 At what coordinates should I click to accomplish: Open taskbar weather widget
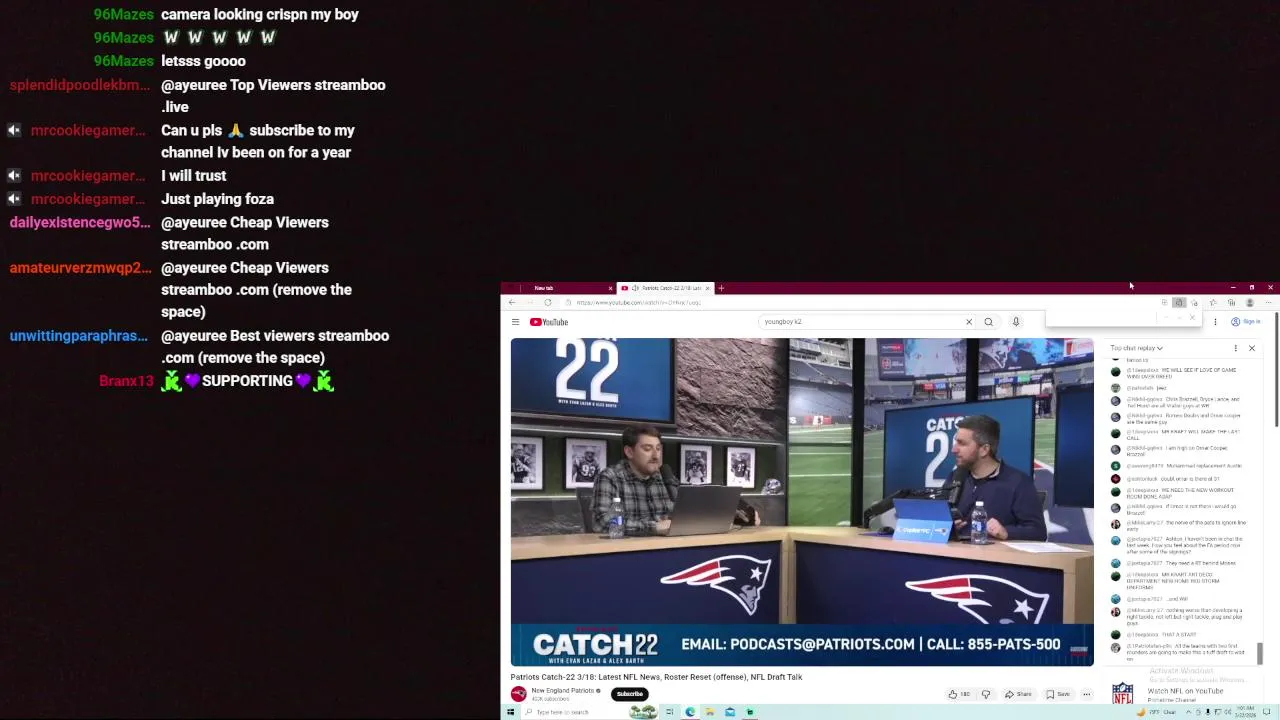point(1156,712)
